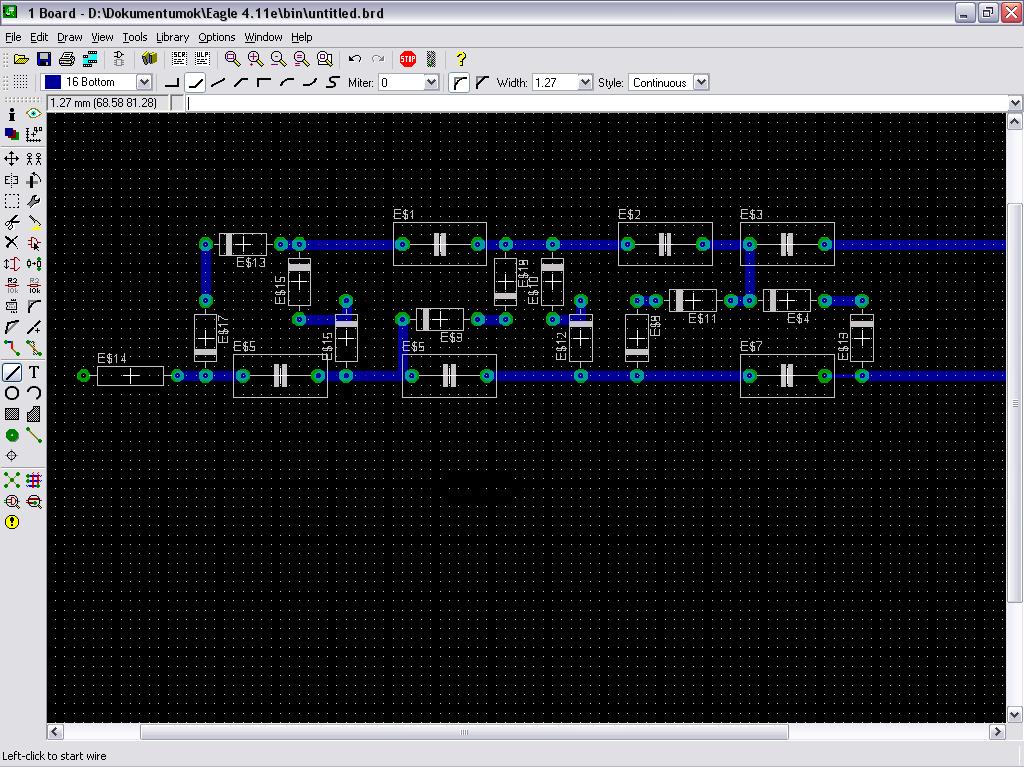
Task: Select a zoom area with the window magnifier
Action: point(325,59)
